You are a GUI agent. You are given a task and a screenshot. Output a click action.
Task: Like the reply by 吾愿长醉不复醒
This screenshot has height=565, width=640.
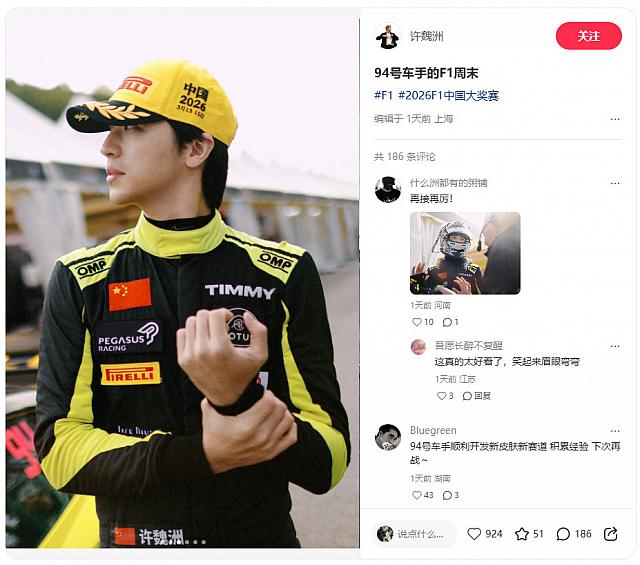pyautogui.click(x=442, y=396)
